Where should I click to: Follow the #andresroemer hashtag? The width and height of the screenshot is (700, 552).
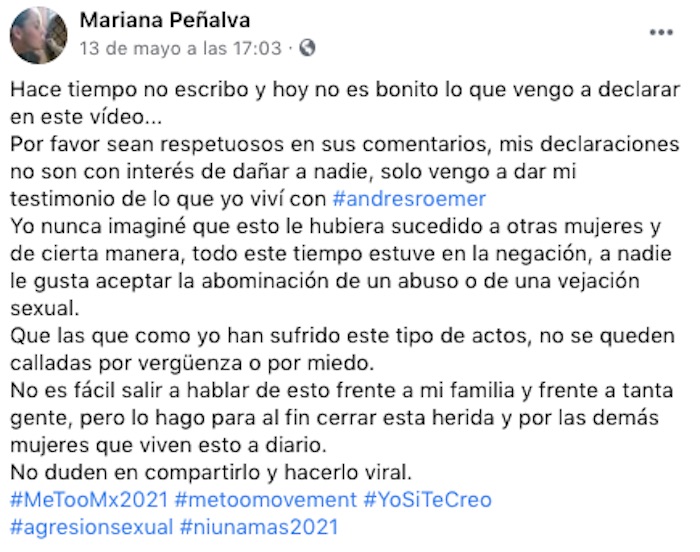click(x=409, y=199)
